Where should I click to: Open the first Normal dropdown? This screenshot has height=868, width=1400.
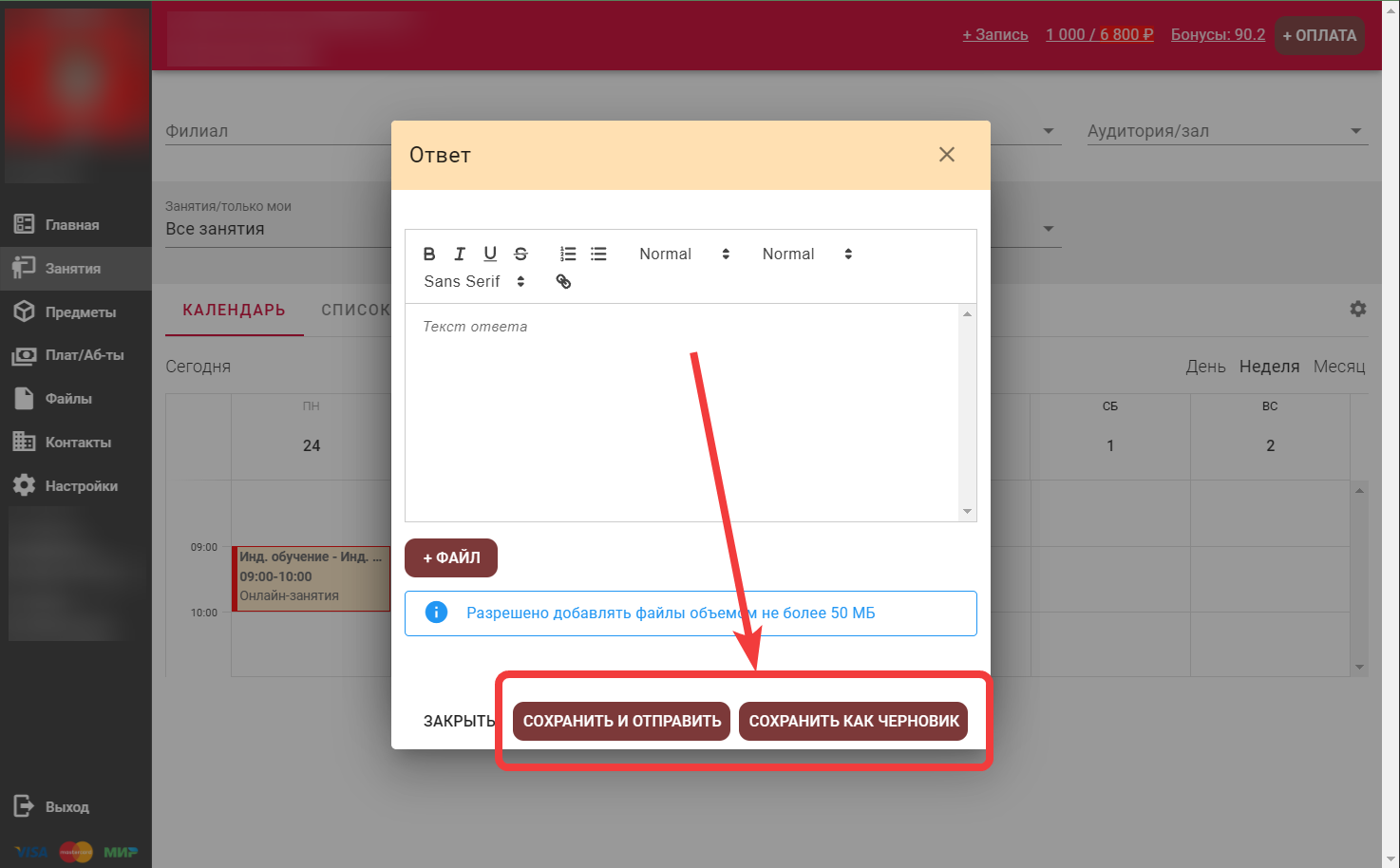tap(684, 254)
